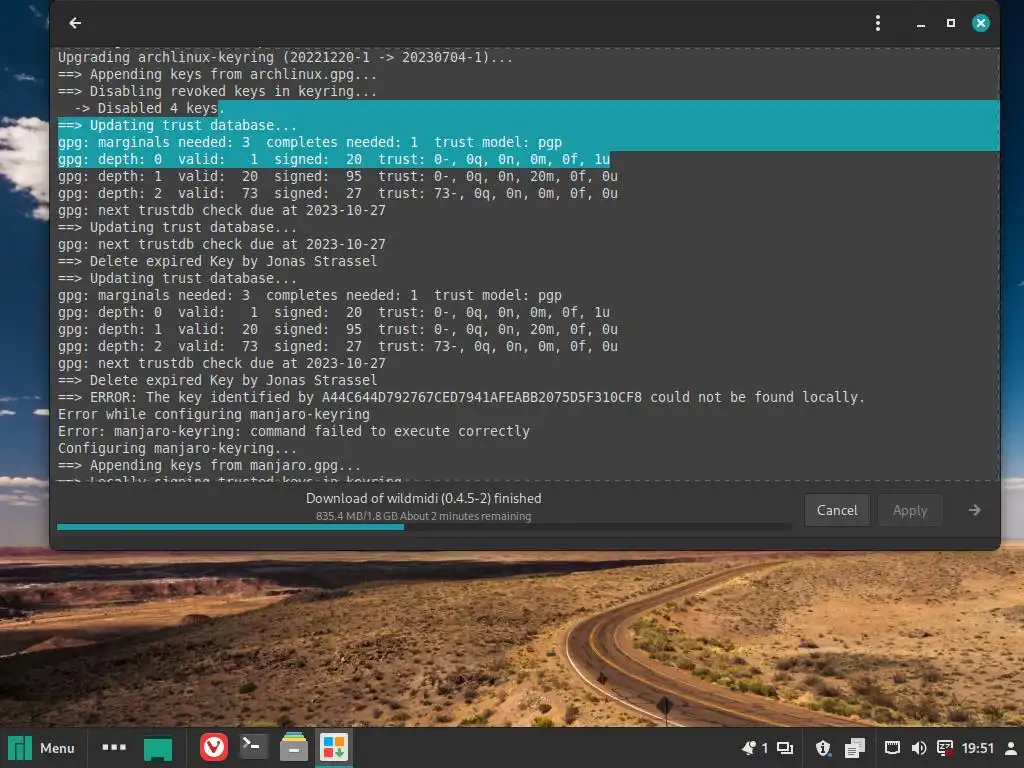Open the three-dot menu in the header bar
This screenshot has height=768, width=1024.
click(878, 23)
